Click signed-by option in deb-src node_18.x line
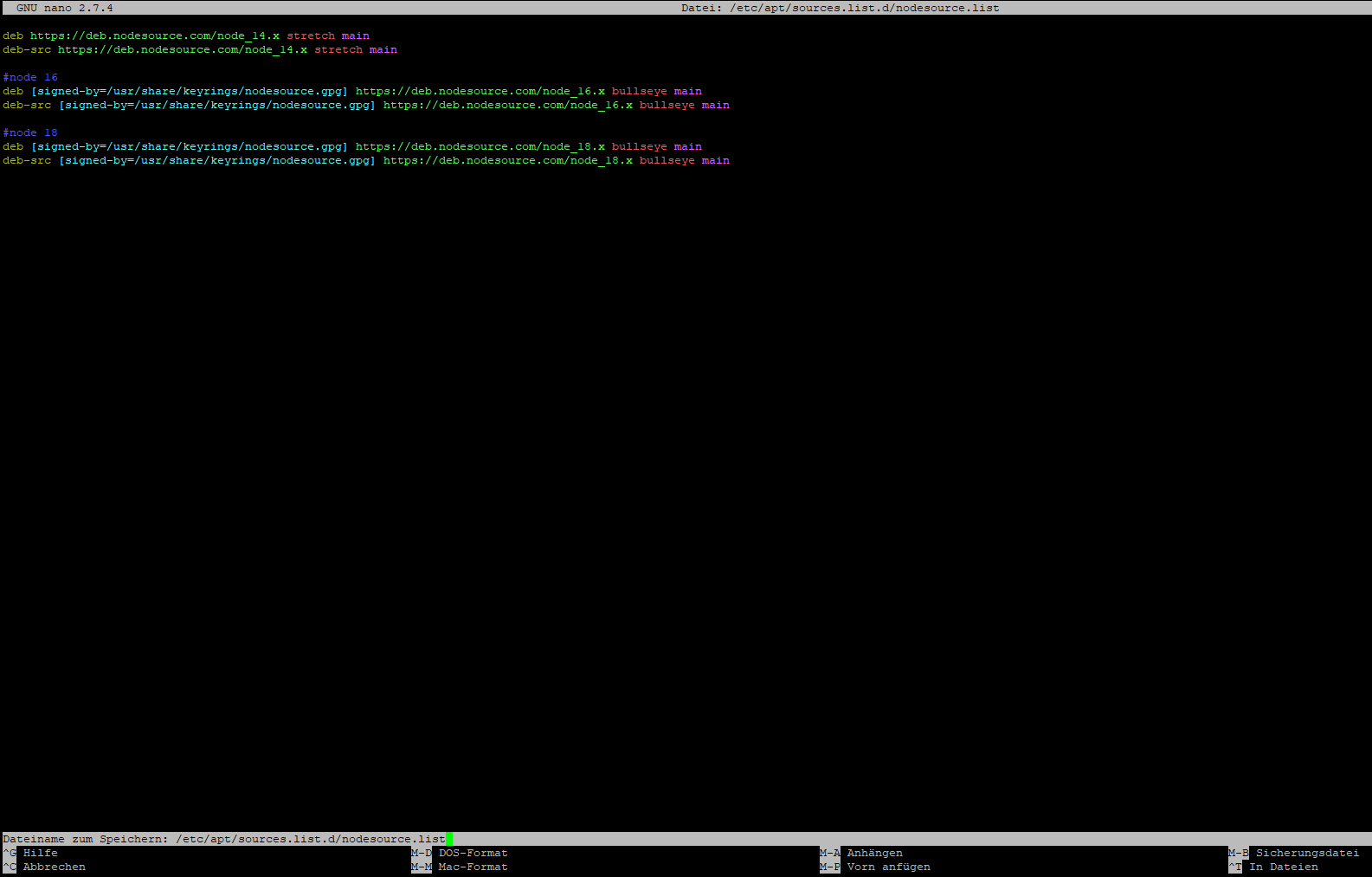1372x877 pixels. 217,160
